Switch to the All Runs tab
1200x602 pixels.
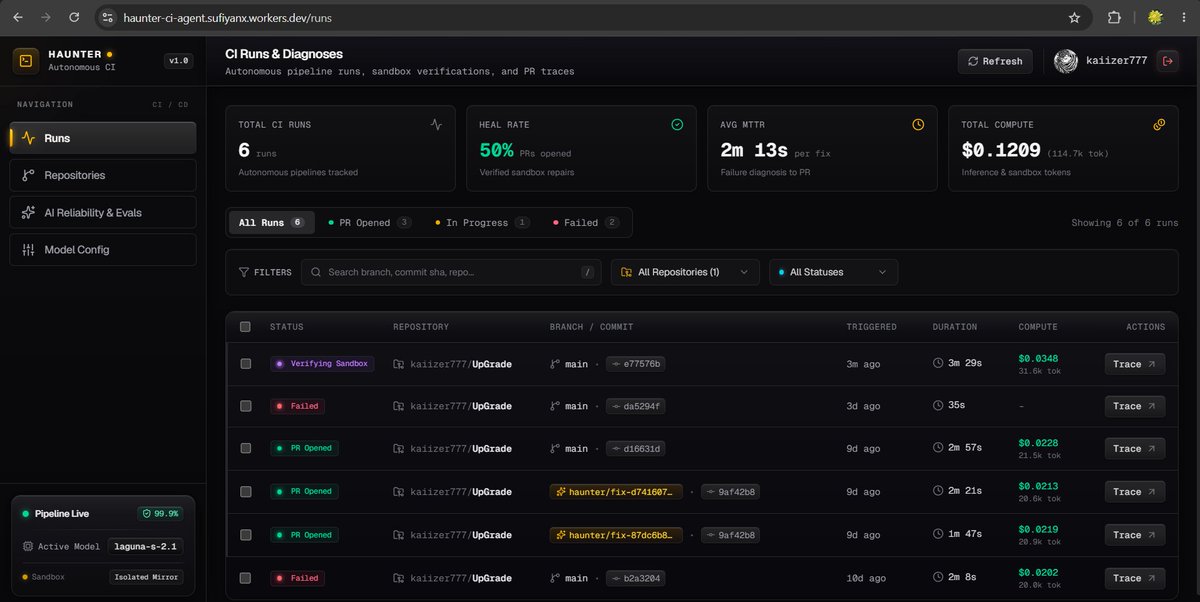[271, 223]
